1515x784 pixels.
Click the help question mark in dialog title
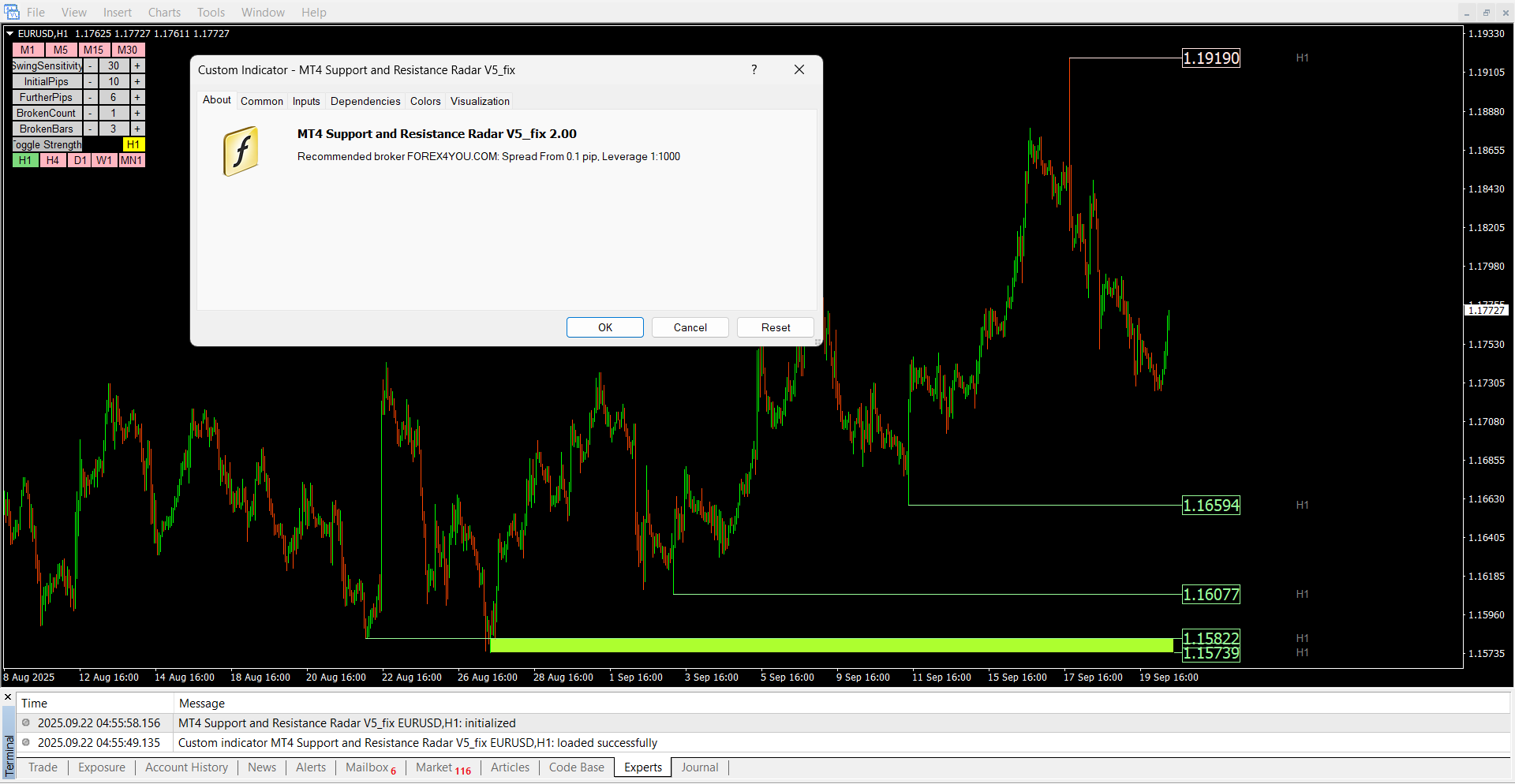point(754,69)
